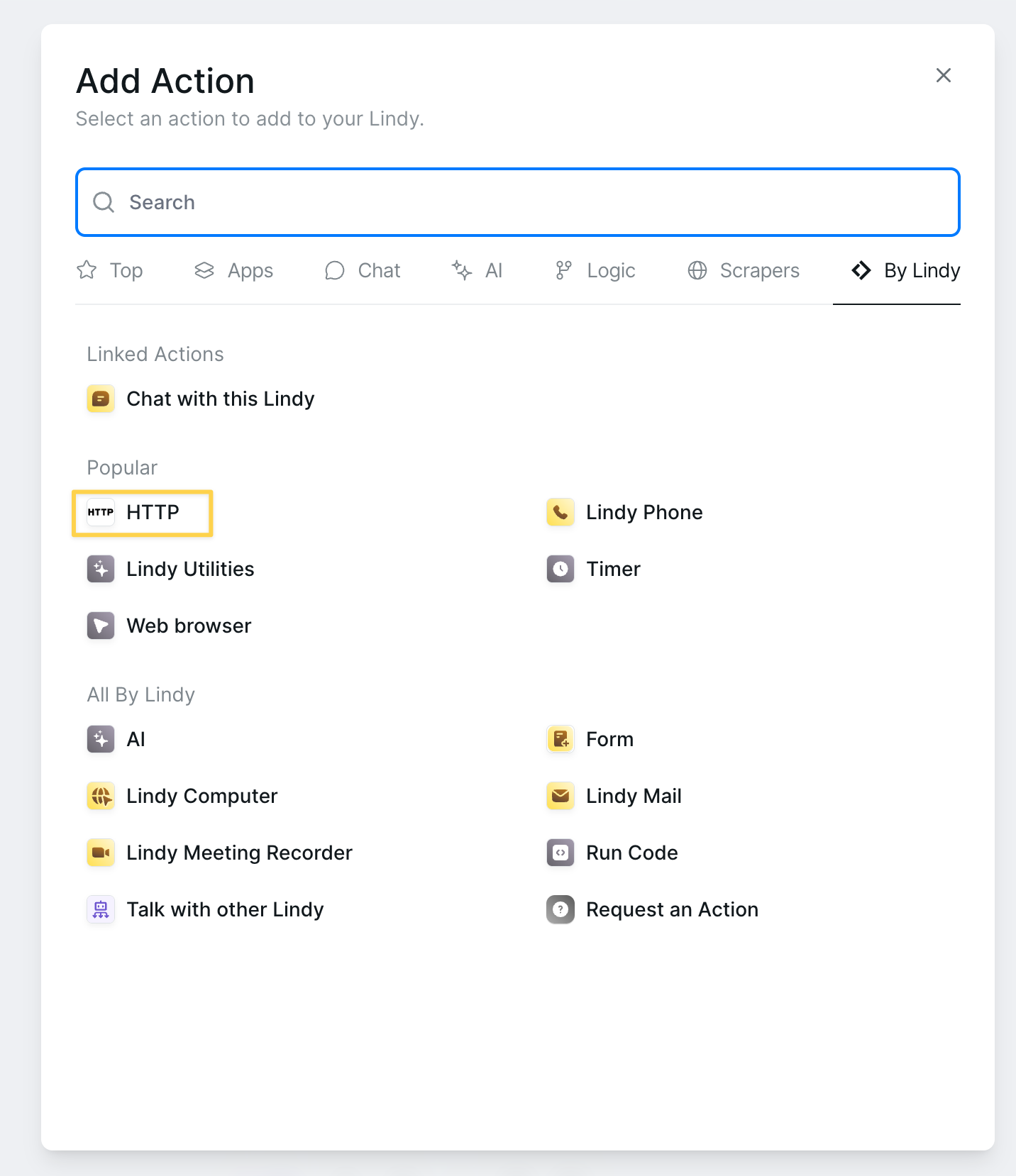This screenshot has width=1016, height=1176.
Task: Click the layers icon on Apps tab
Action: coord(204,270)
